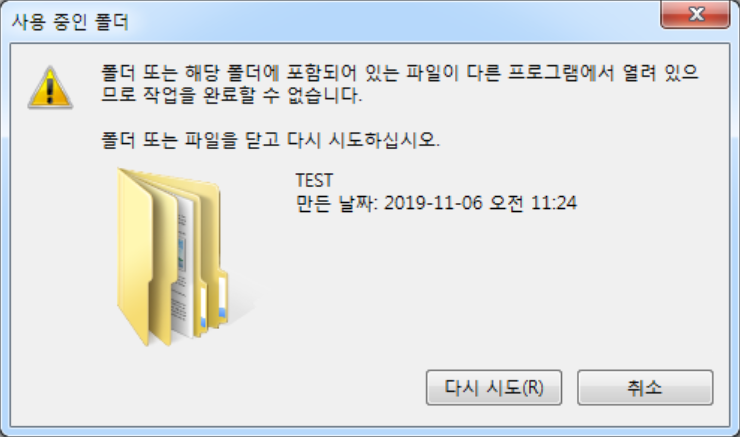
Task: Select the TEST folder name label
Action: click(x=314, y=180)
